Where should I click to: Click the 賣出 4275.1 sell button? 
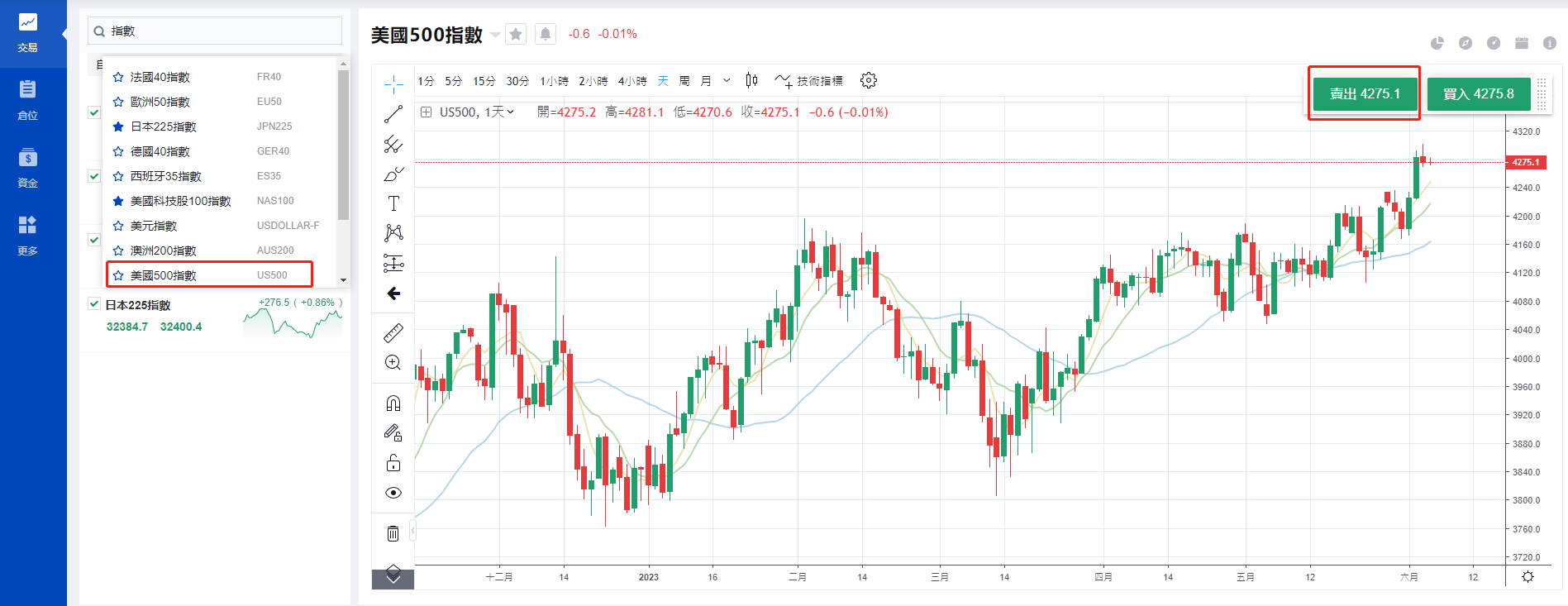pos(1365,93)
